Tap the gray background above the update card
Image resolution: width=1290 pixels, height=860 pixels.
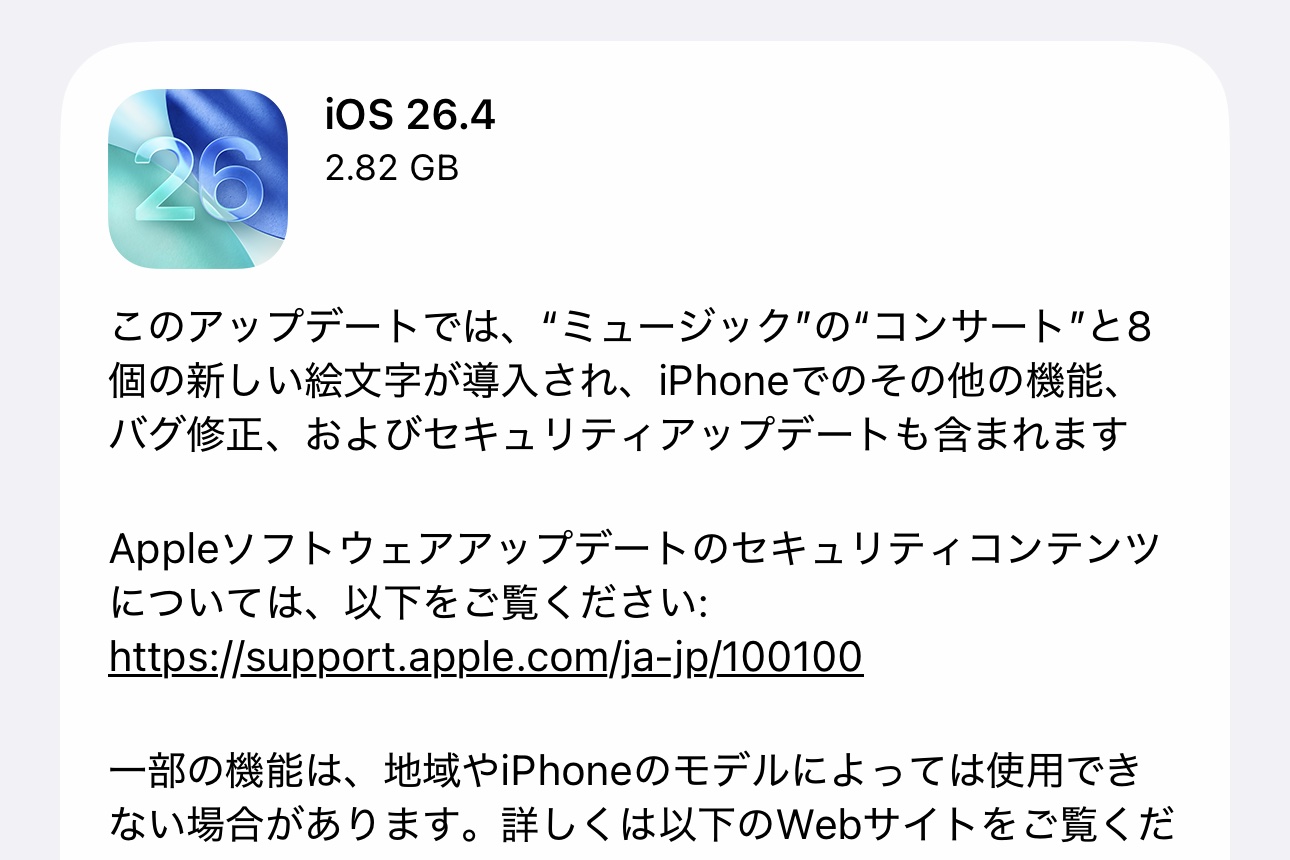pos(645,20)
